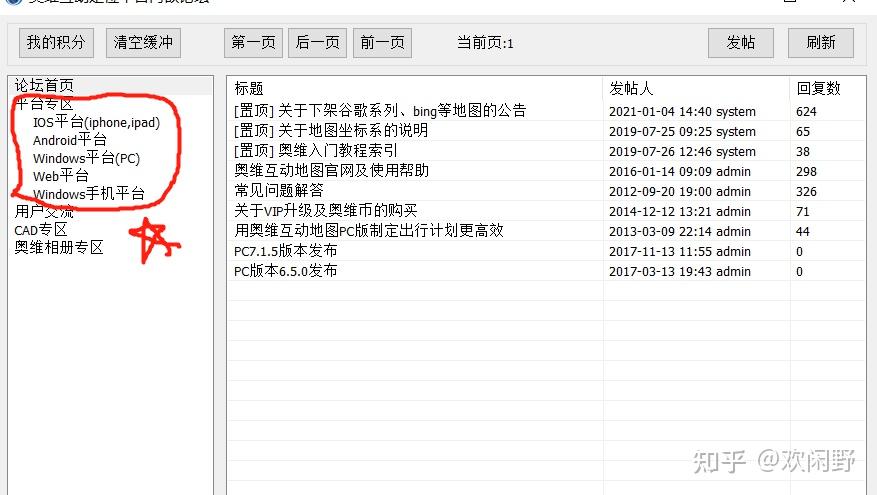Open post 奥维互动地图官网及使用帮助
This screenshot has width=877, height=495.
click(331, 171)
